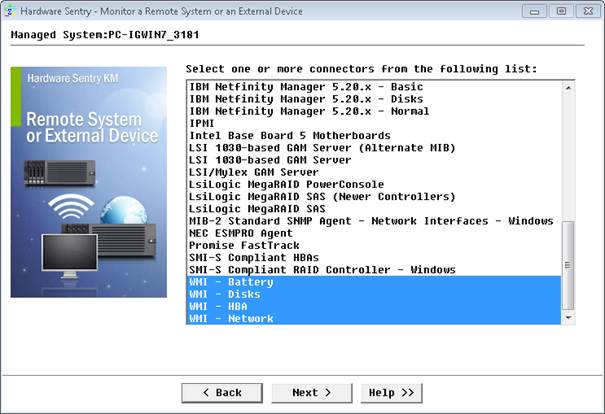
Task: Select SMI-S Compliant HBAs entry
Action: coord(254,257)
